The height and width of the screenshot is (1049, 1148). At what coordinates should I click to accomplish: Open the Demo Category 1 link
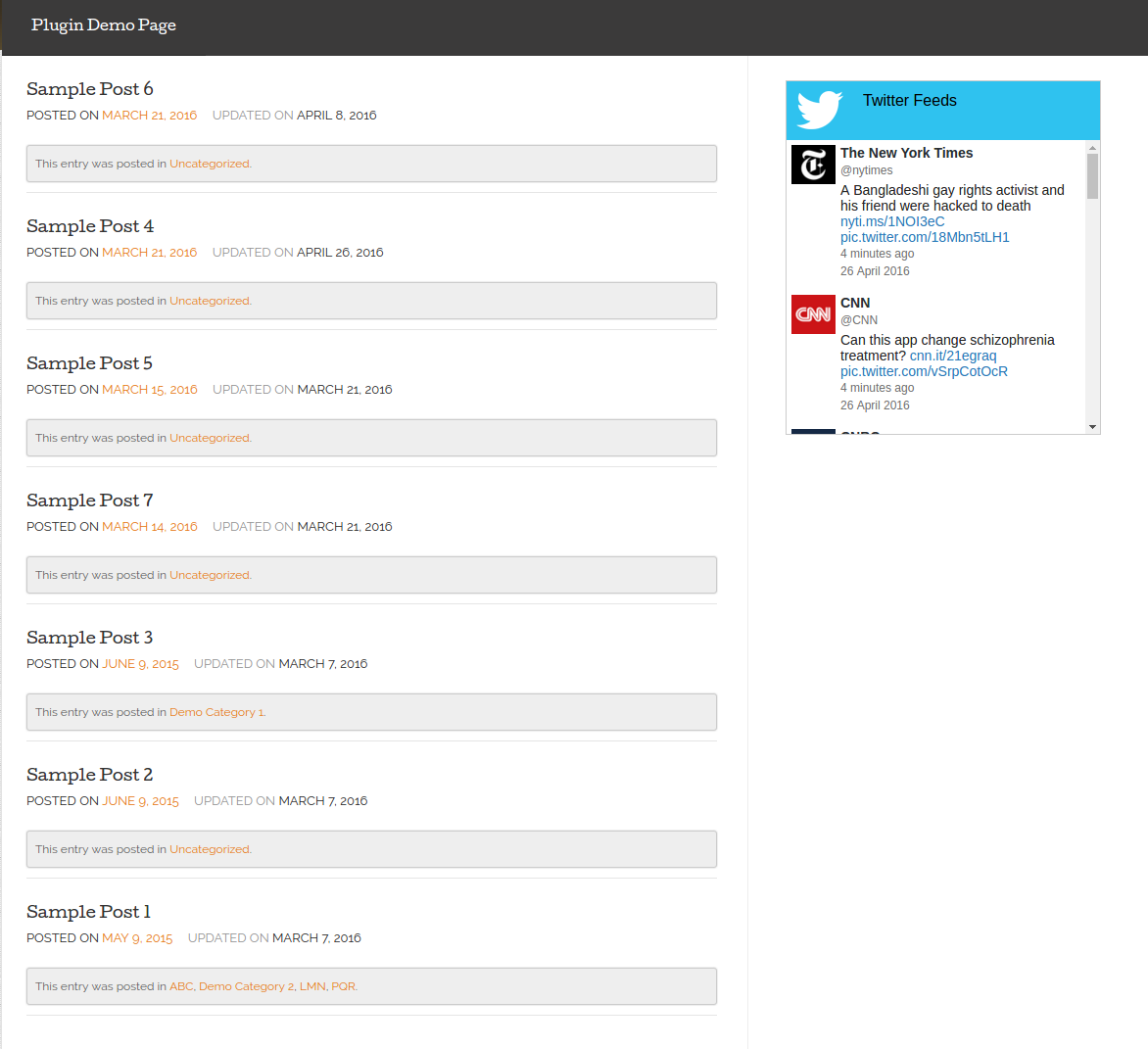(x=216, y=712)
